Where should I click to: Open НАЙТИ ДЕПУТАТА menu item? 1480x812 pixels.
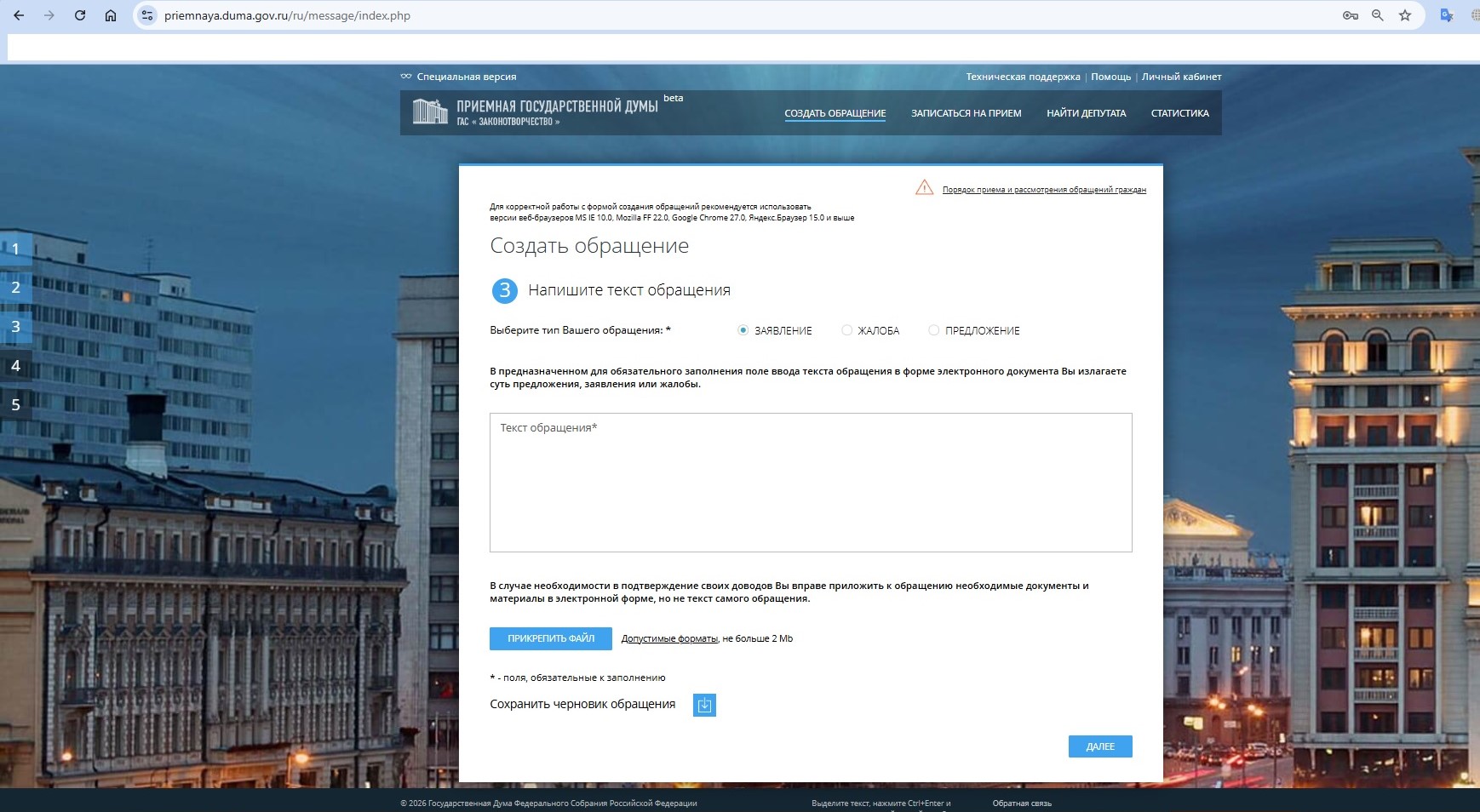(1087, 113)
